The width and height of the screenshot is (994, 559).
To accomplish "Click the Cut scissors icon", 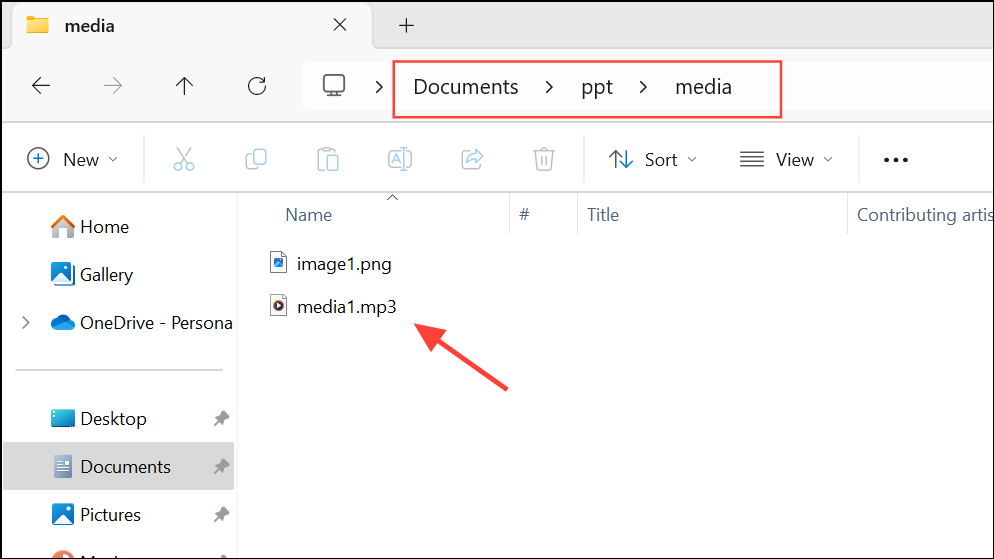I will tap(184, 159).
